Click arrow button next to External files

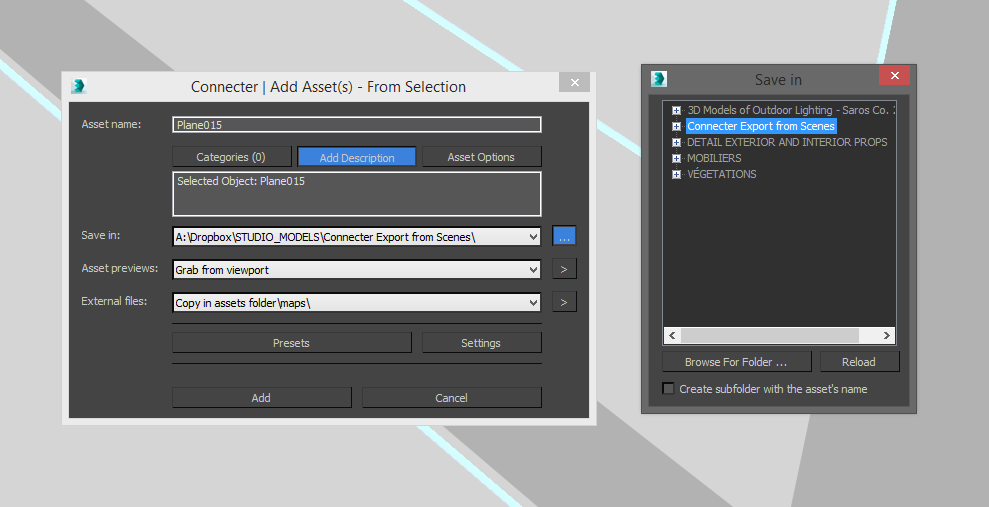click(x=565, y=302)
